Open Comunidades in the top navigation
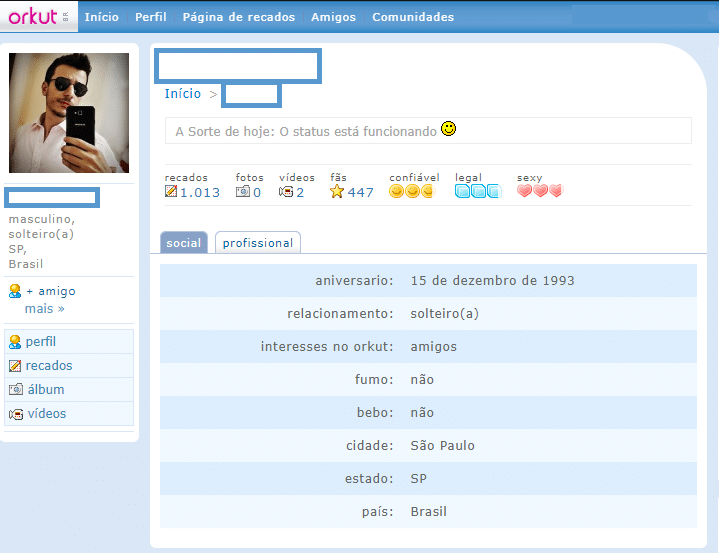Viewport: 719px width, 553px height. (412, 17)
